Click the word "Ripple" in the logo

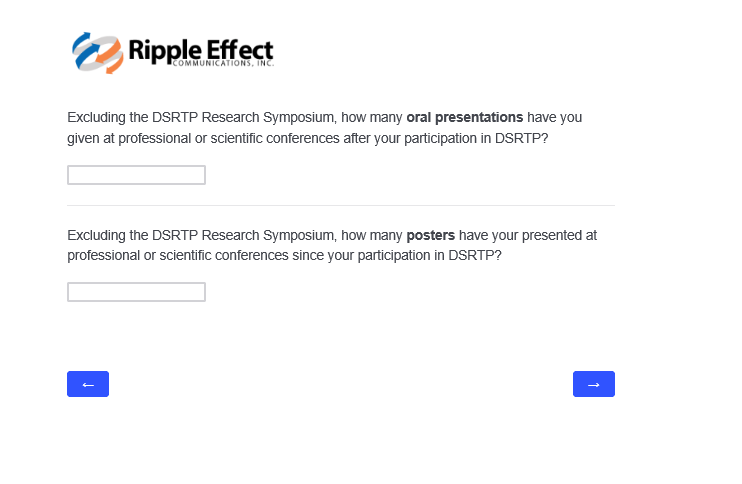point(154,49)
